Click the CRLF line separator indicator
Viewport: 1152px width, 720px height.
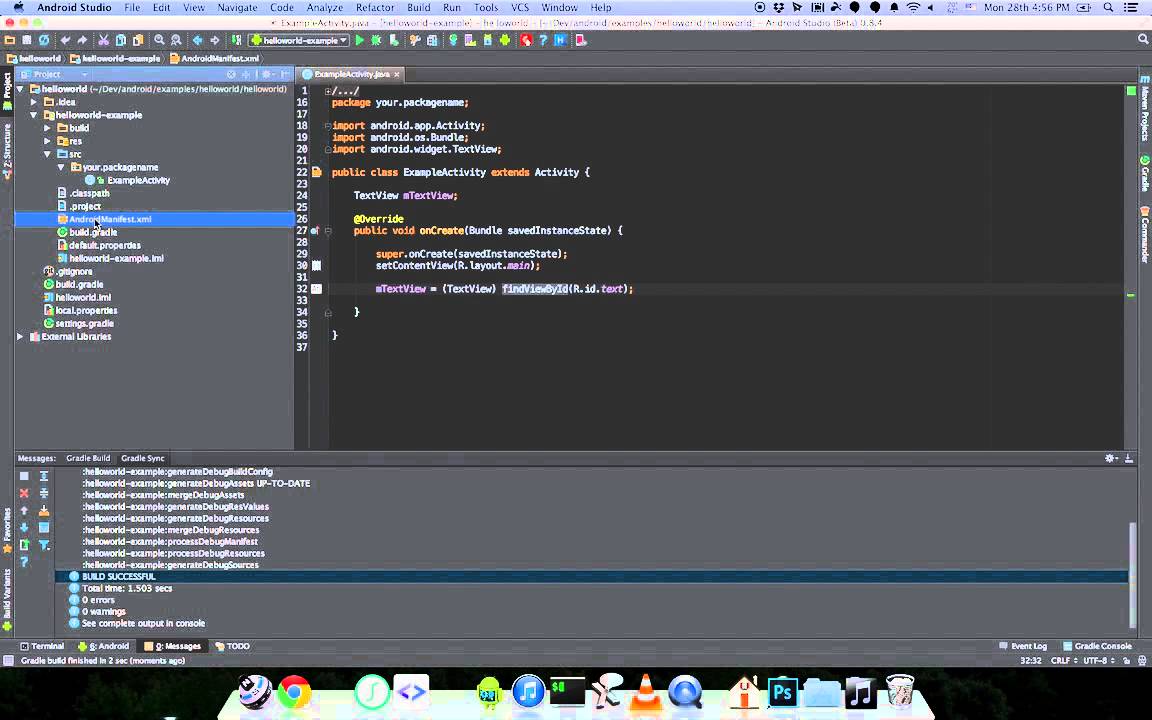click(x=1063, y=660)
